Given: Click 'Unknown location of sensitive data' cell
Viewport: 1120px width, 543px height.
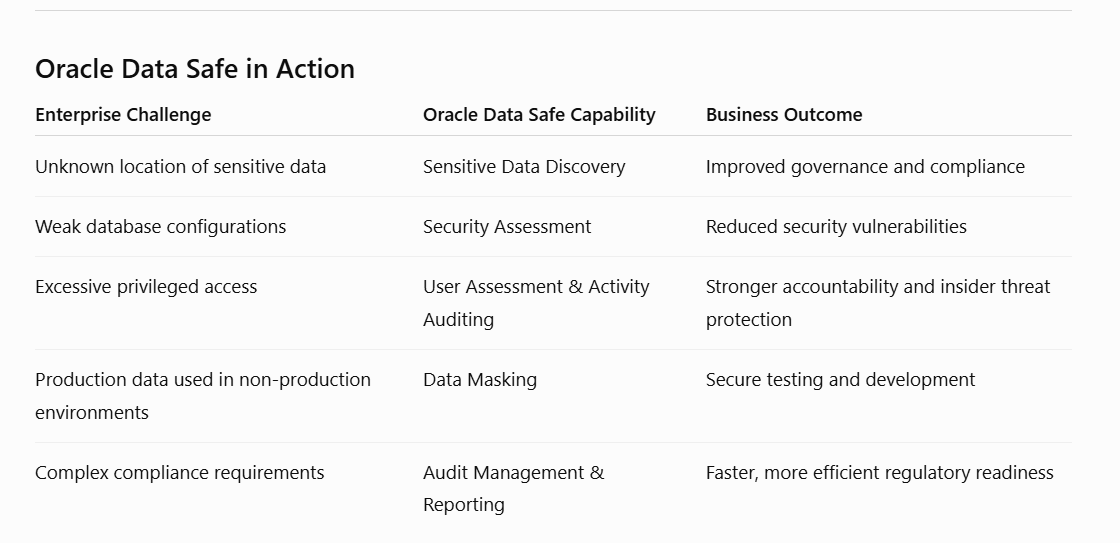Looking at the screenshot, I should 181,166.
